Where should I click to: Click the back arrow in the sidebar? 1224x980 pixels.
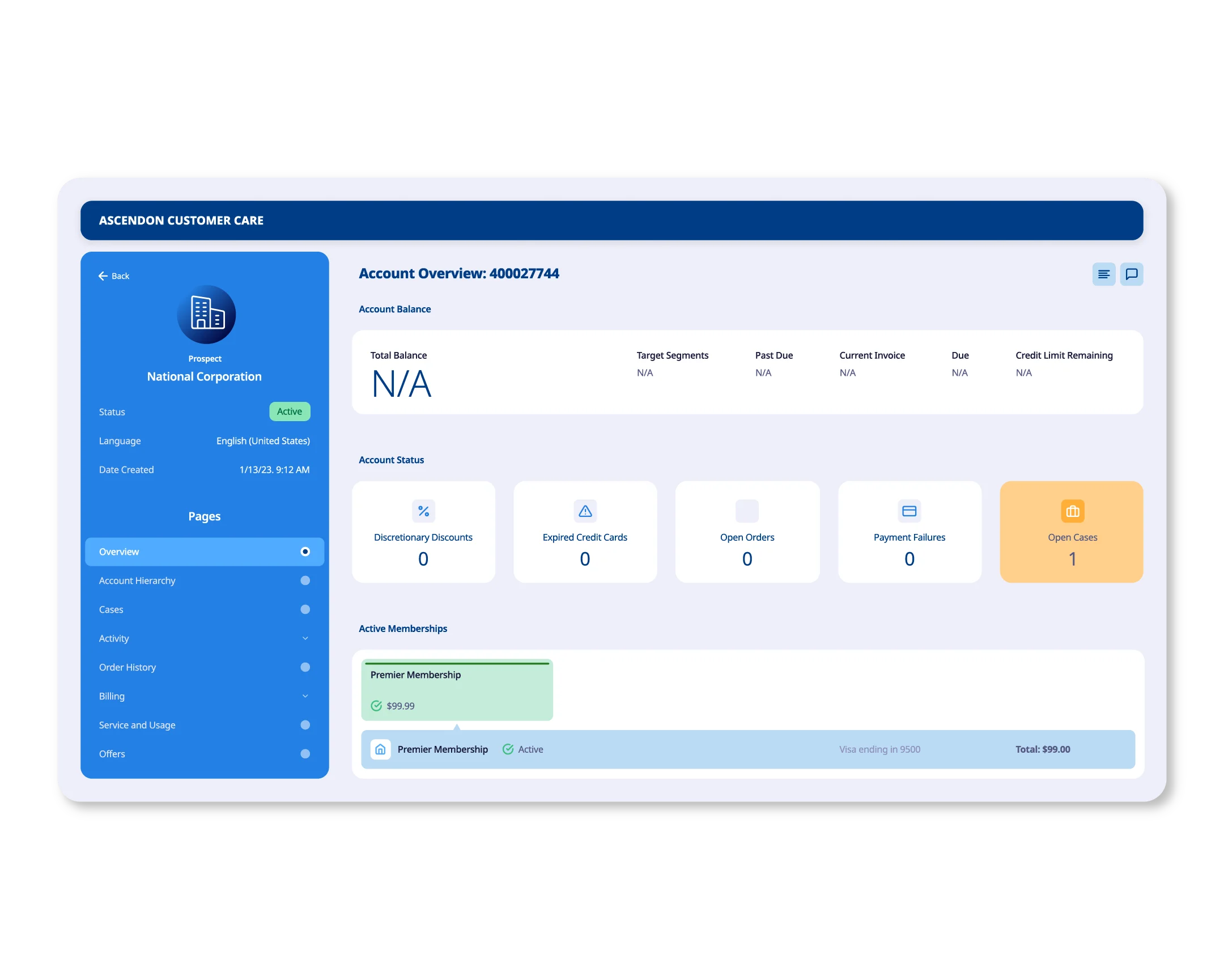(x=103, y=276)
